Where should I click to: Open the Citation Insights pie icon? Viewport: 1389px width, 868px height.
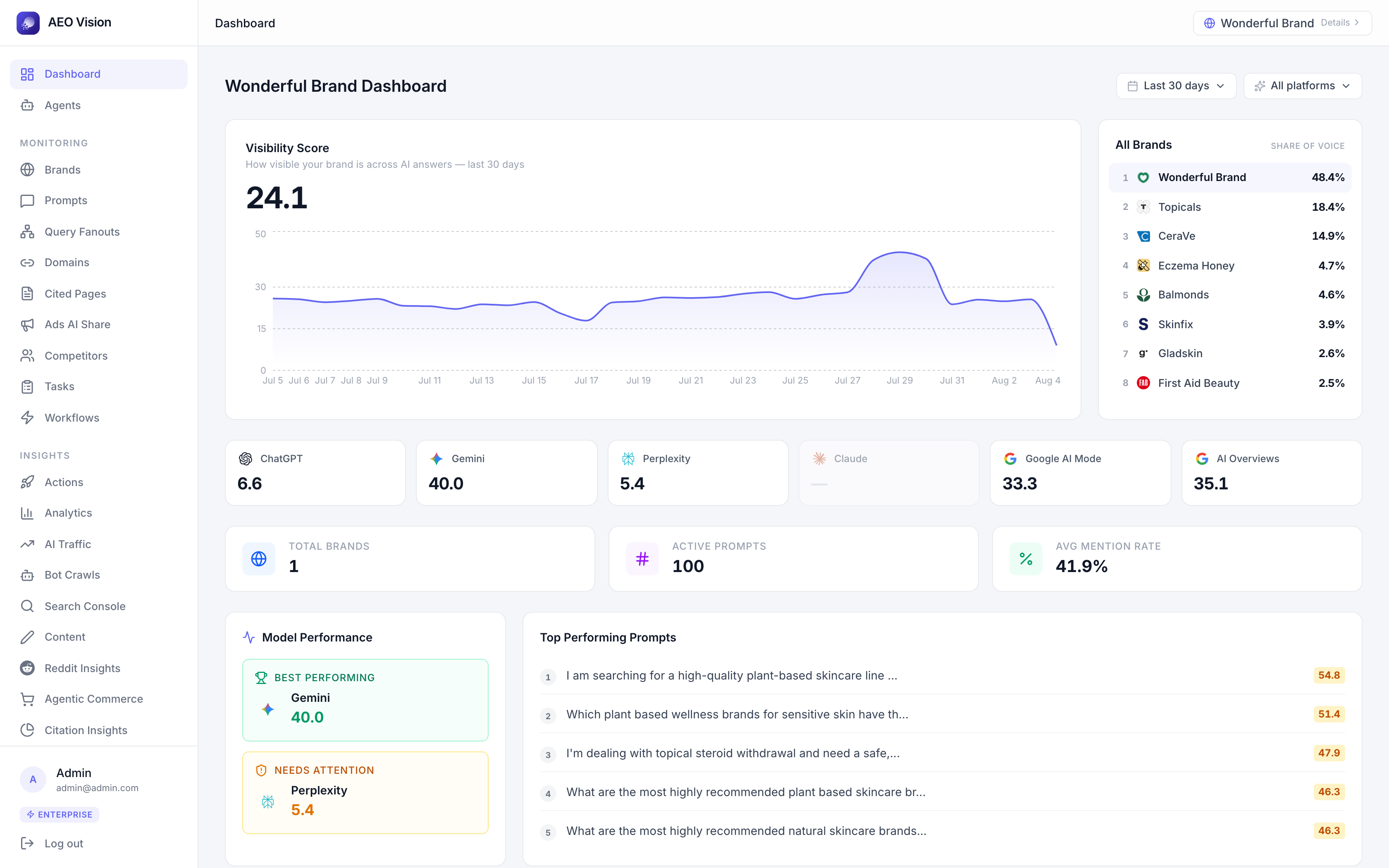(x=27, y=730)
